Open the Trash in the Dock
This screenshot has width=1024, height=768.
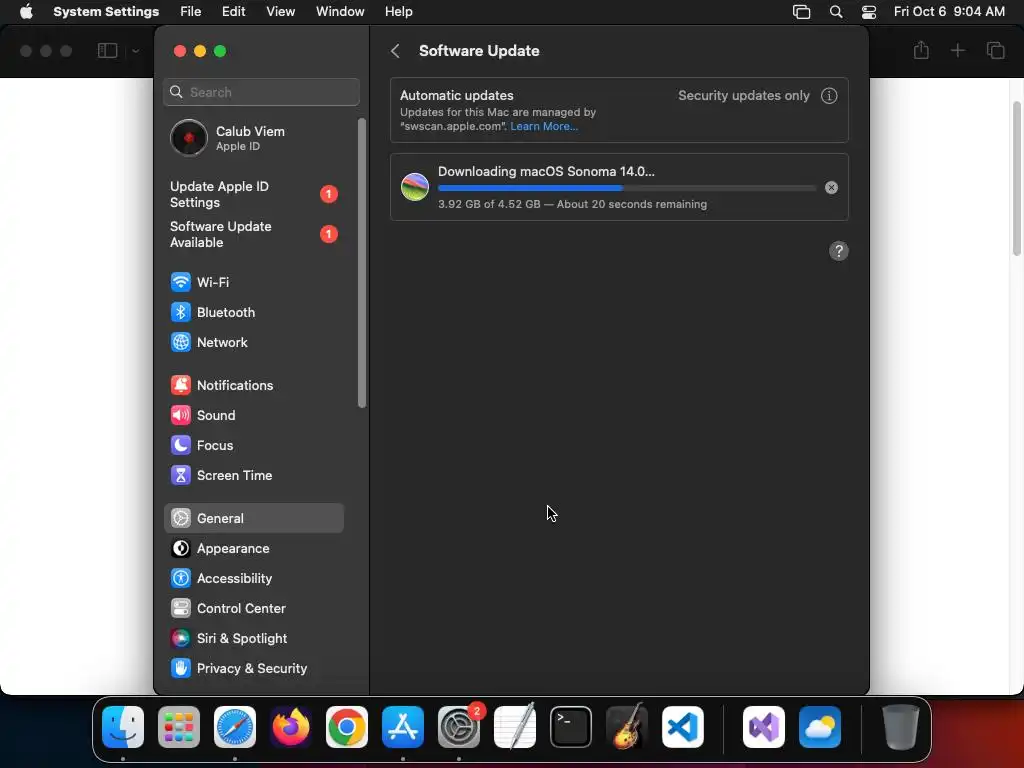(x=901, y=727)
